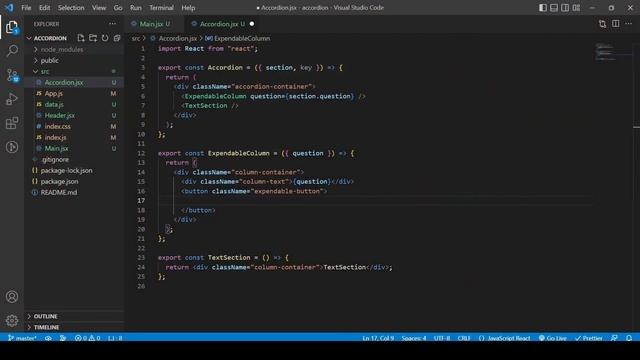Screen dimensions: 640x360
Task: Open the Run menu
Action: (136, 8)
